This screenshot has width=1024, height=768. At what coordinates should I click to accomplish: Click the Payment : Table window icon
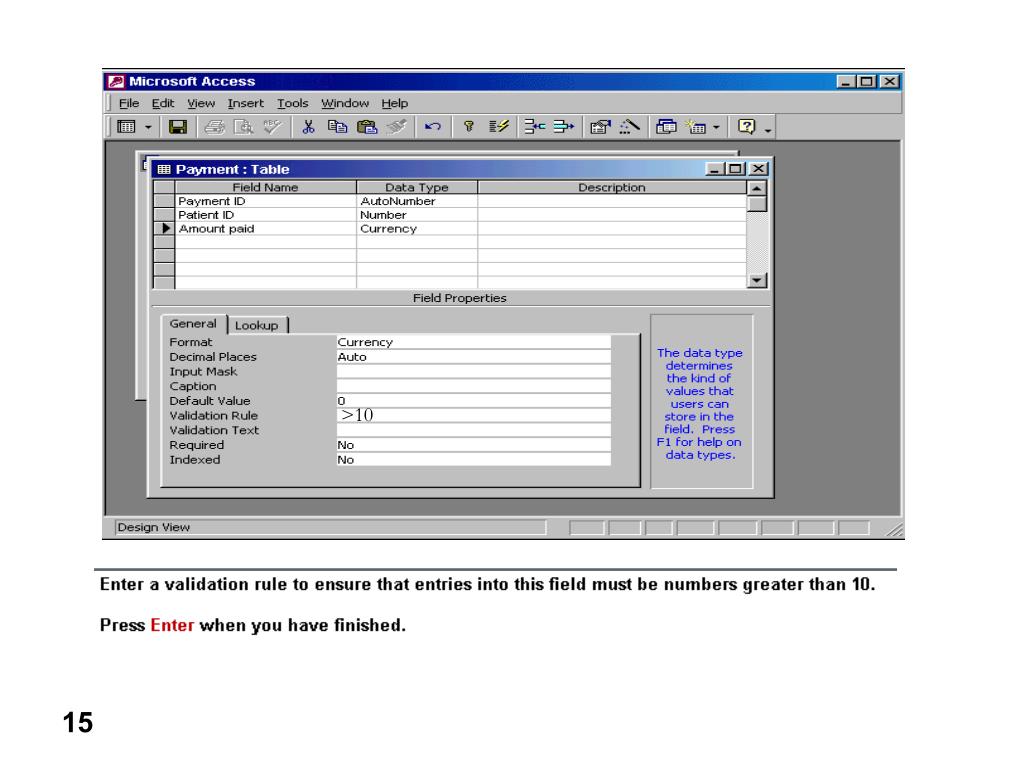click(x=164, y=170)
